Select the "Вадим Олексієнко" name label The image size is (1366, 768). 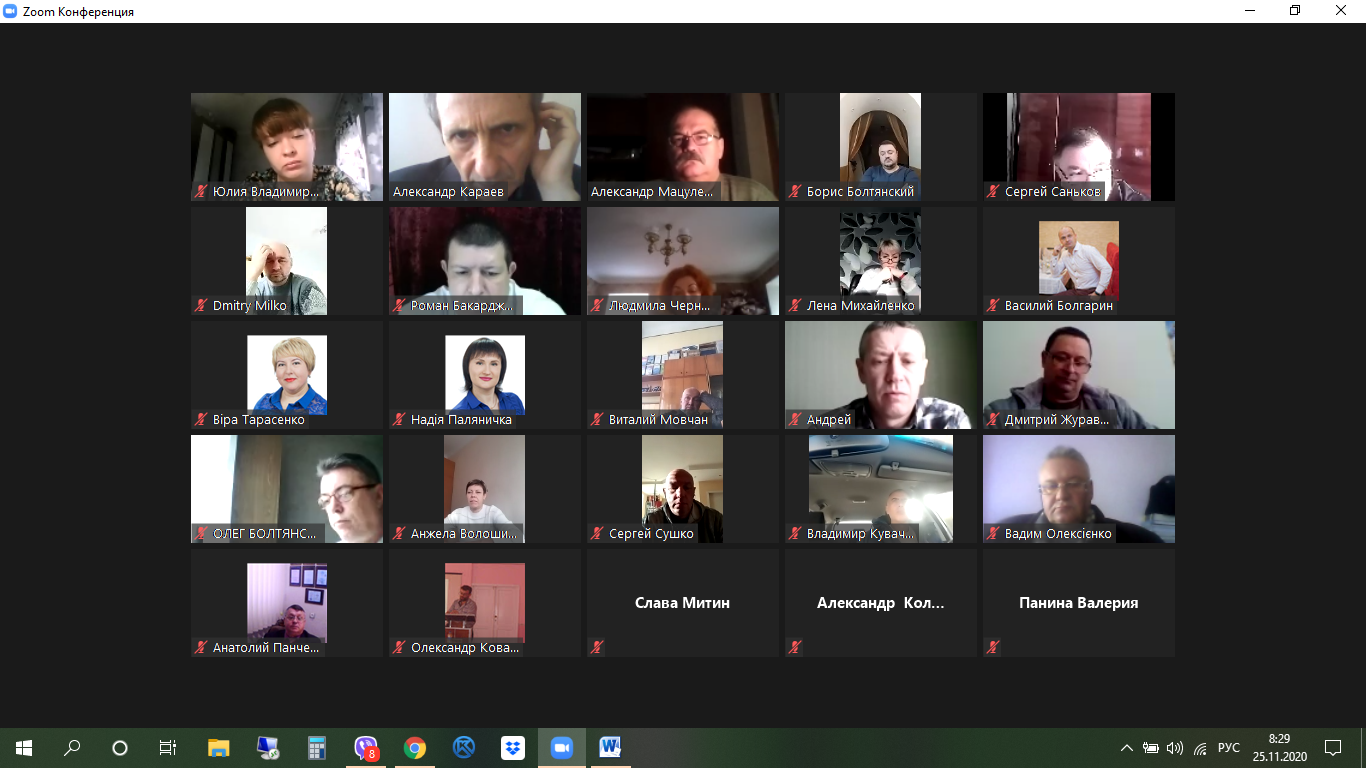point(1058,534)
